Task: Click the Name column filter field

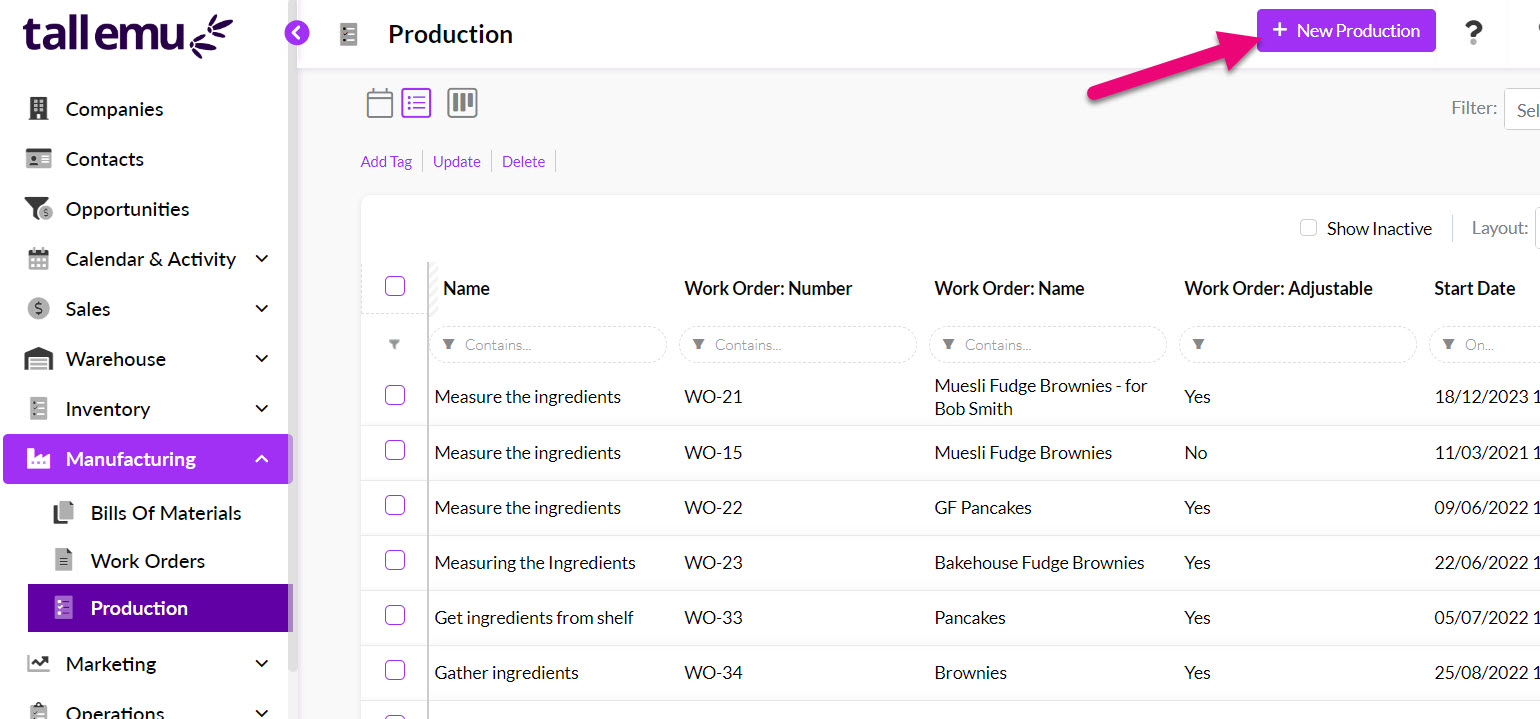Action: [548, 345]
